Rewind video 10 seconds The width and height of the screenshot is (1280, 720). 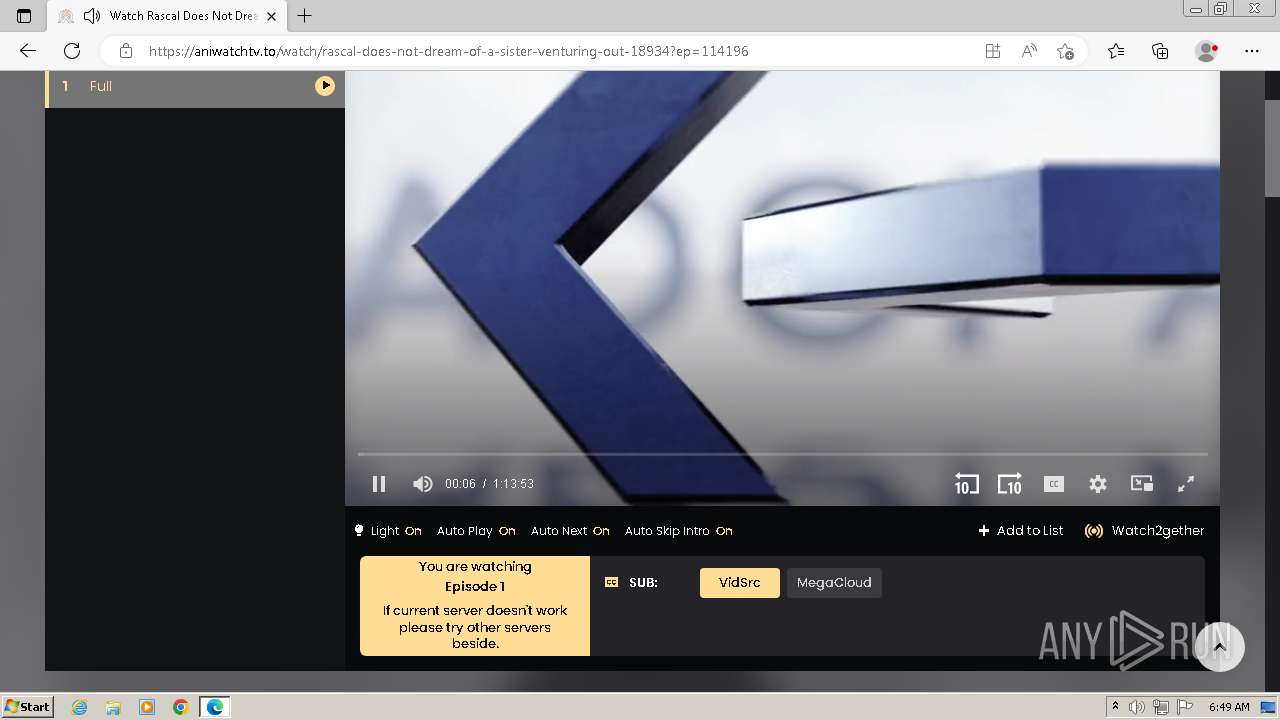(966, 484)
